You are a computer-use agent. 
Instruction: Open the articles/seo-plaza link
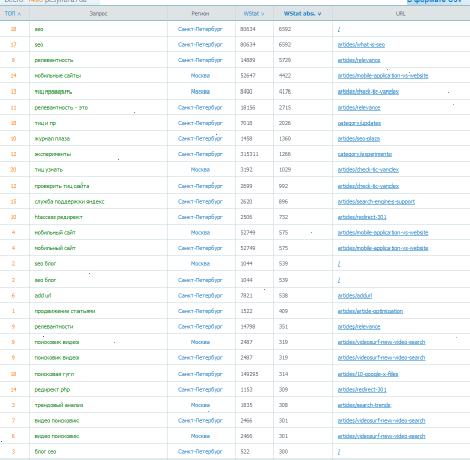click(359, 139)
